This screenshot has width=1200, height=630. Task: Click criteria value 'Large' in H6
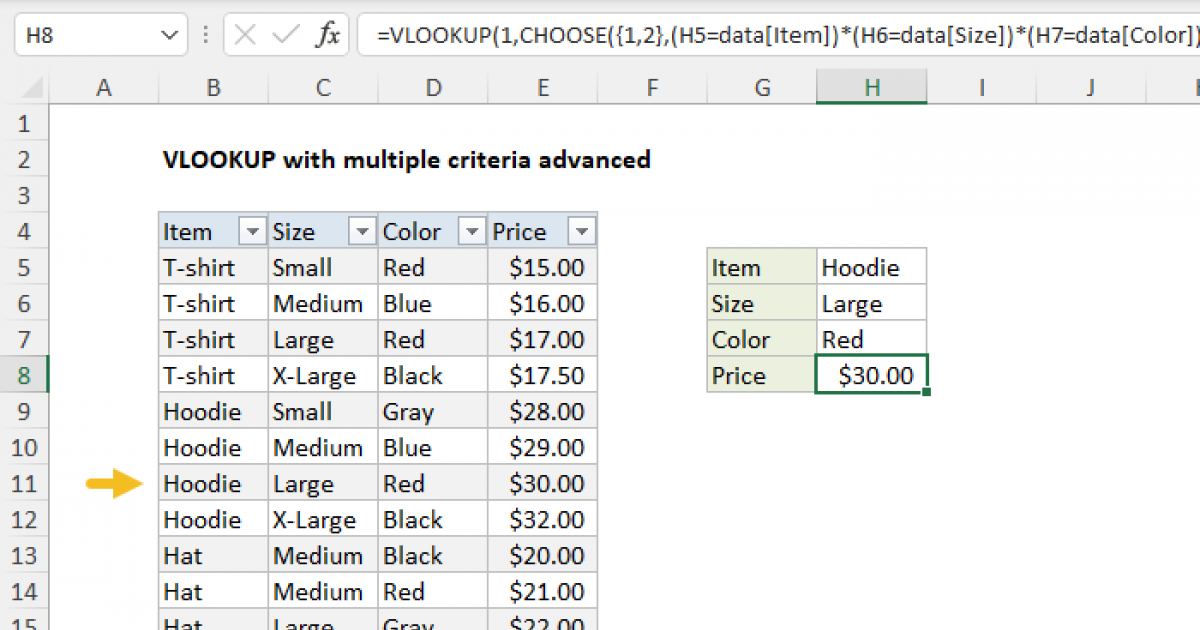tap(872, 304)
